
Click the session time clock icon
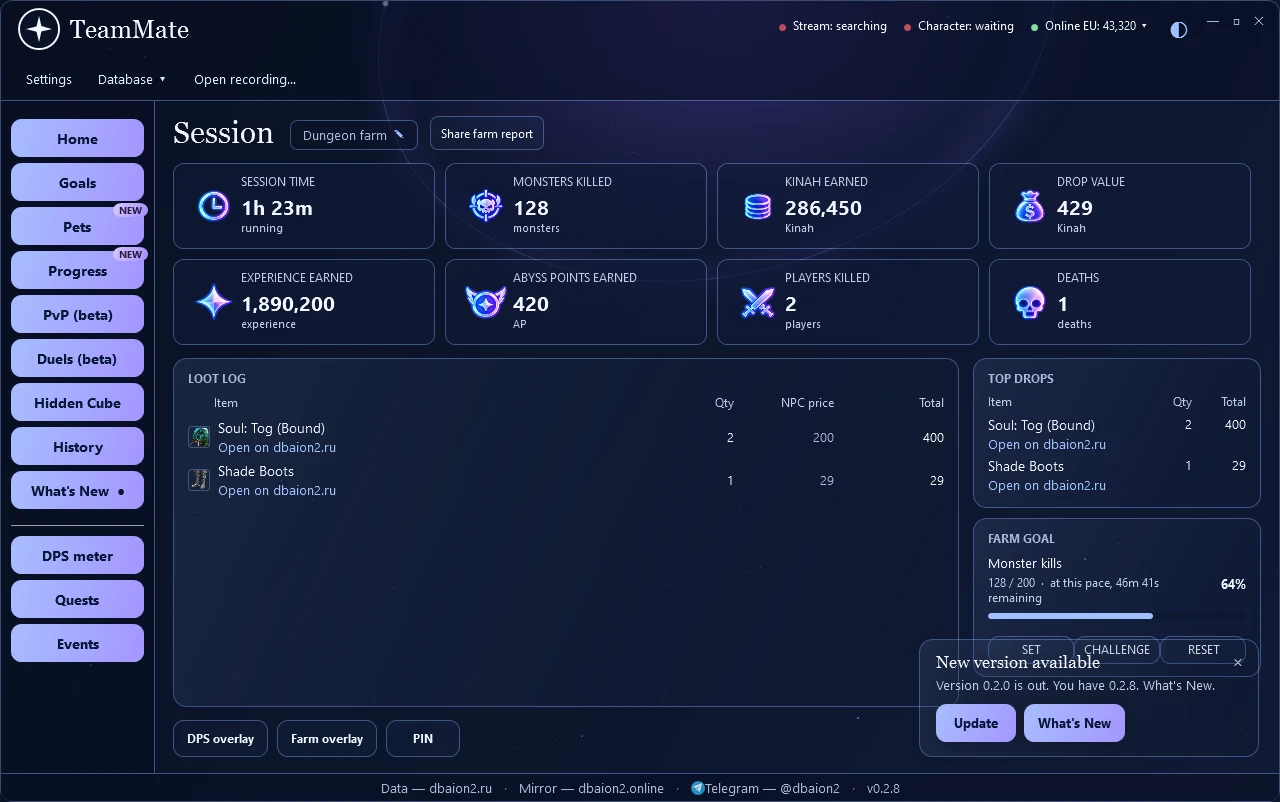point(213,206)
